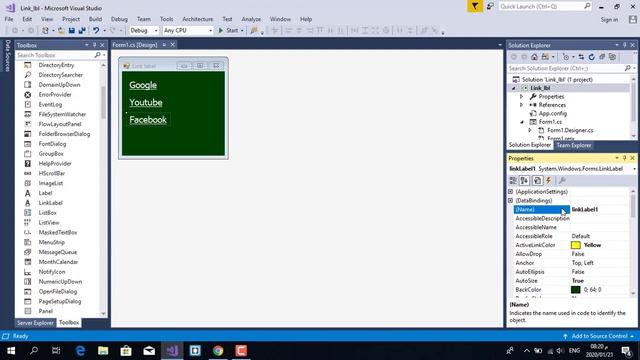The height and width of the screenshot is (360, 640).
Task: Click the notifications flag icon
Action: click(475, 6)
